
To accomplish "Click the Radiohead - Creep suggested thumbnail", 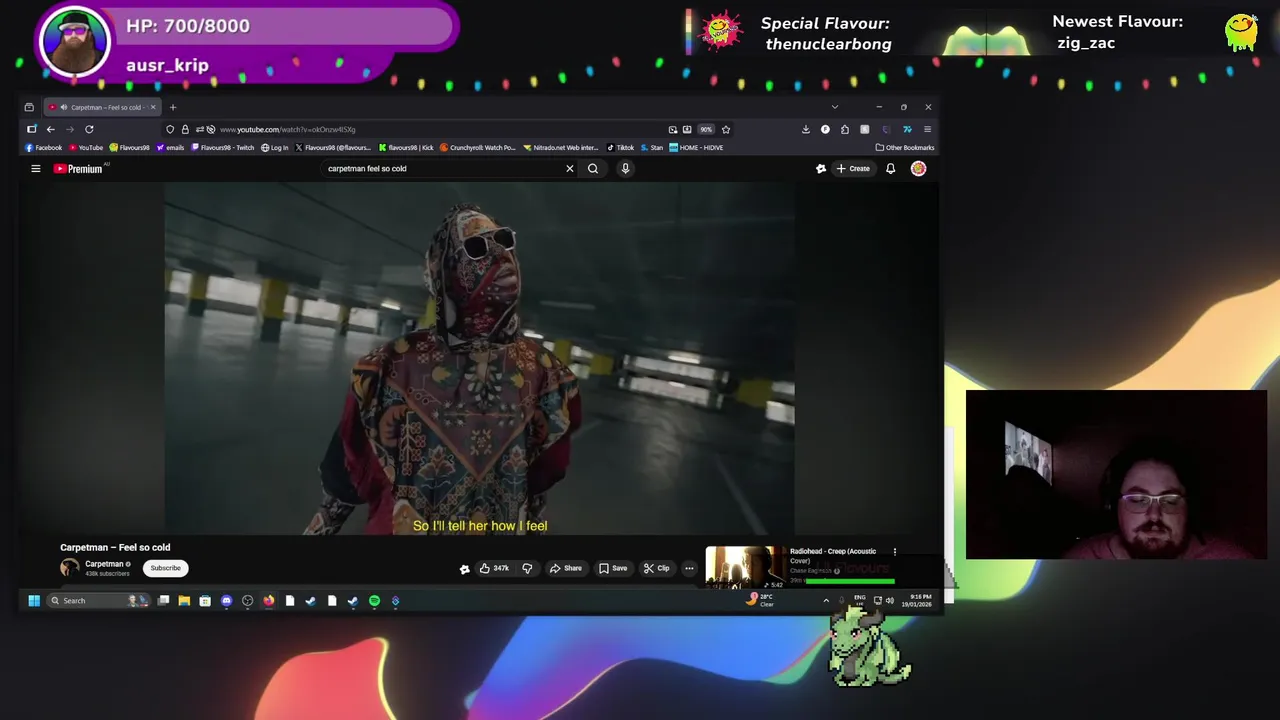I will pos(745,567).
